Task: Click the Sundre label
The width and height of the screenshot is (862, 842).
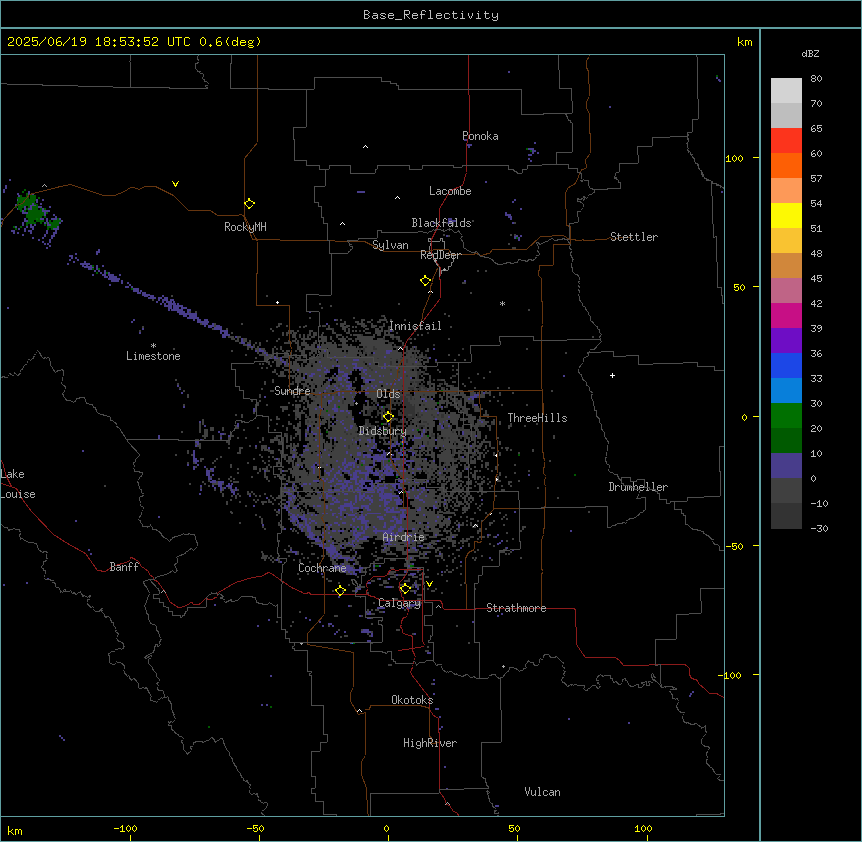Action: point(292,391)
